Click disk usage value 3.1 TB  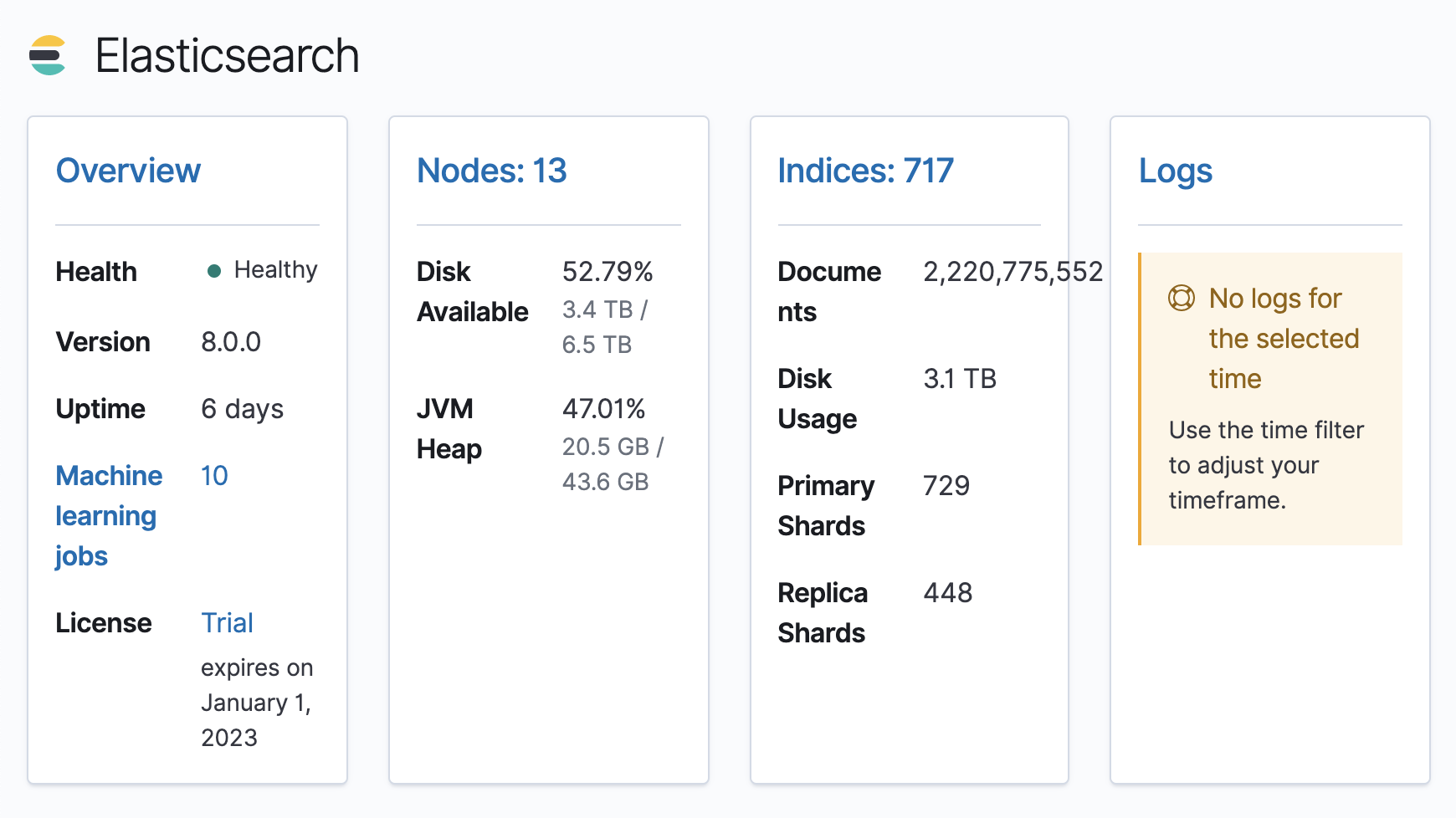(x=960, y=378)
